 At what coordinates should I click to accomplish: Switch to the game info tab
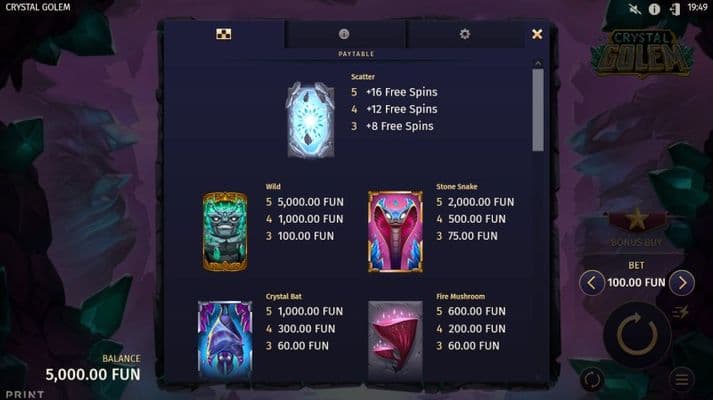click(344, 34)
